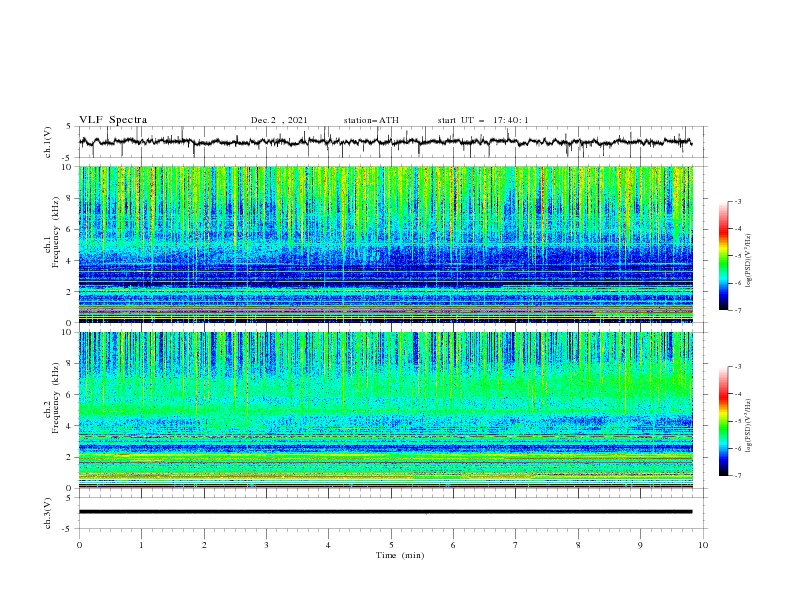Viewport: 792px width, 612px height.
Task: Click the ch.2 color bar "-7" tick label
Action: [x=737, y=475]
